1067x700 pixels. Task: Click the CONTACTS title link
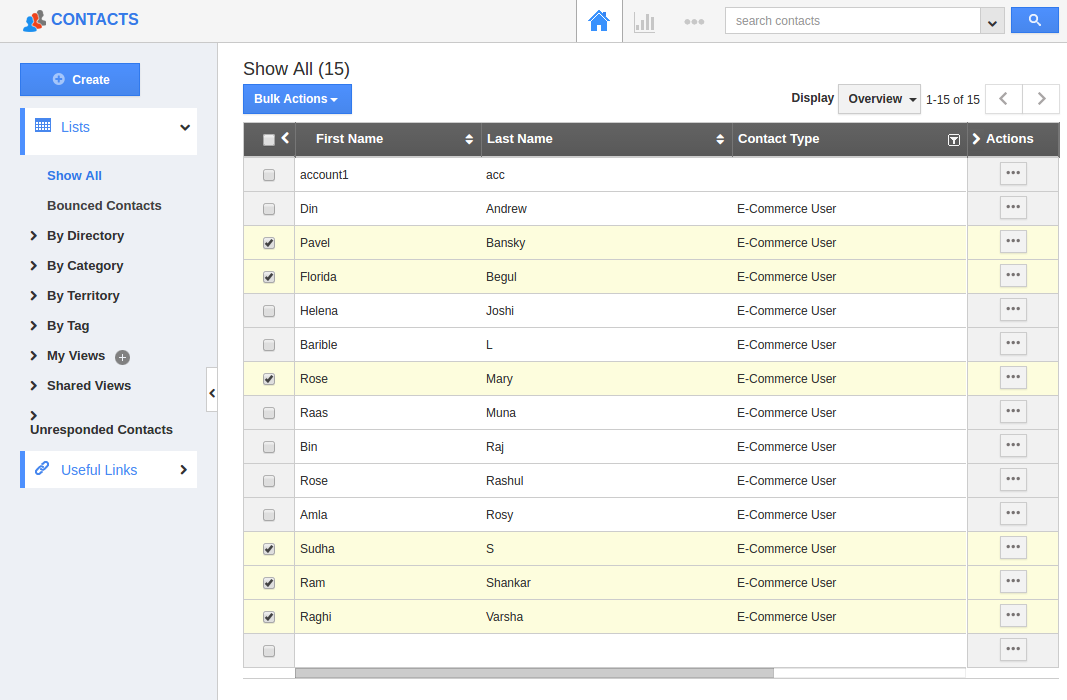point(95,20)
